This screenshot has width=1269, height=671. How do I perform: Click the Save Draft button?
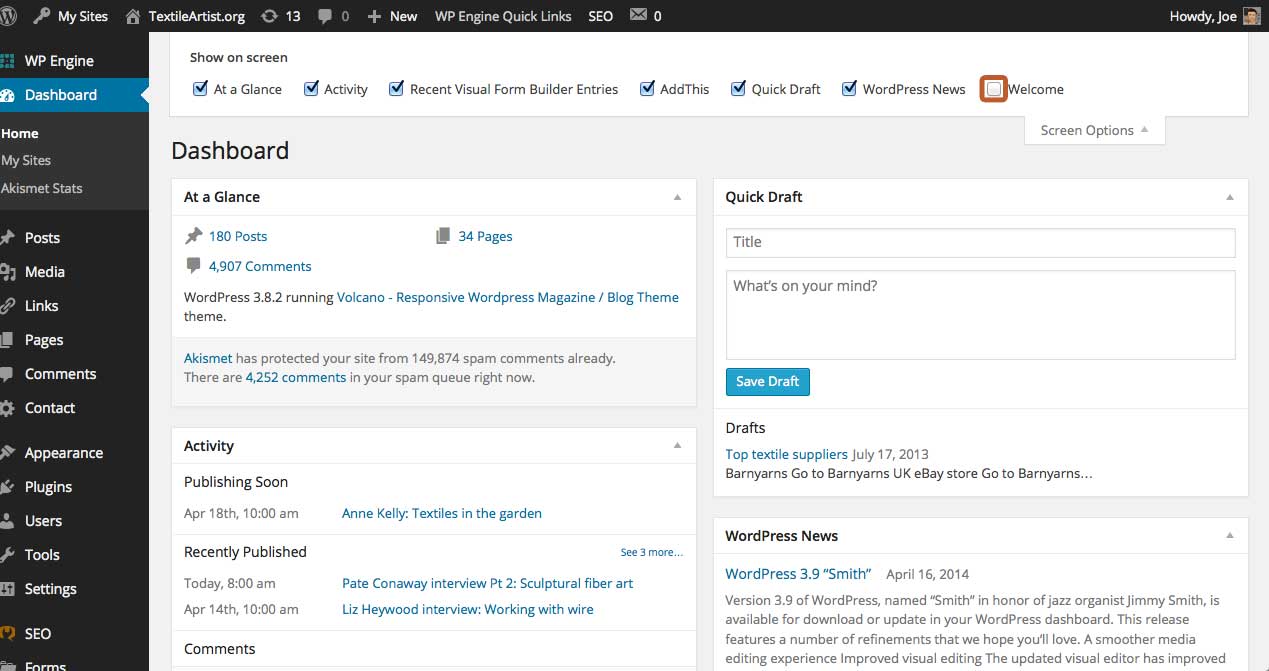coord(767,381)
